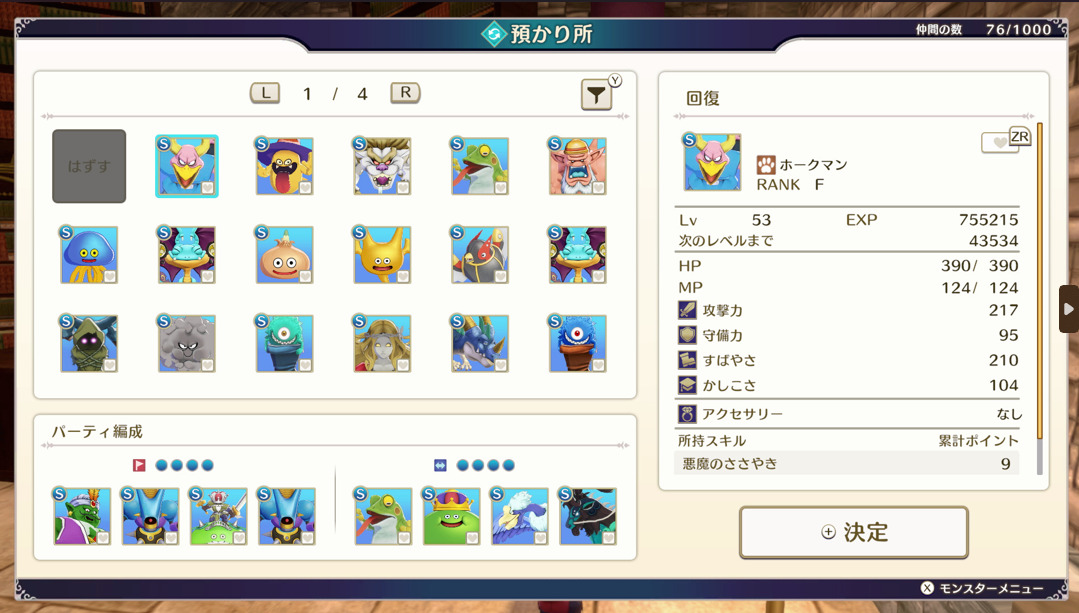Expand the side panel arrow at right edge
Image resolution: width=1079 pixels, height=613 pixels.
pyautogui.click(x=1069, y=309)
